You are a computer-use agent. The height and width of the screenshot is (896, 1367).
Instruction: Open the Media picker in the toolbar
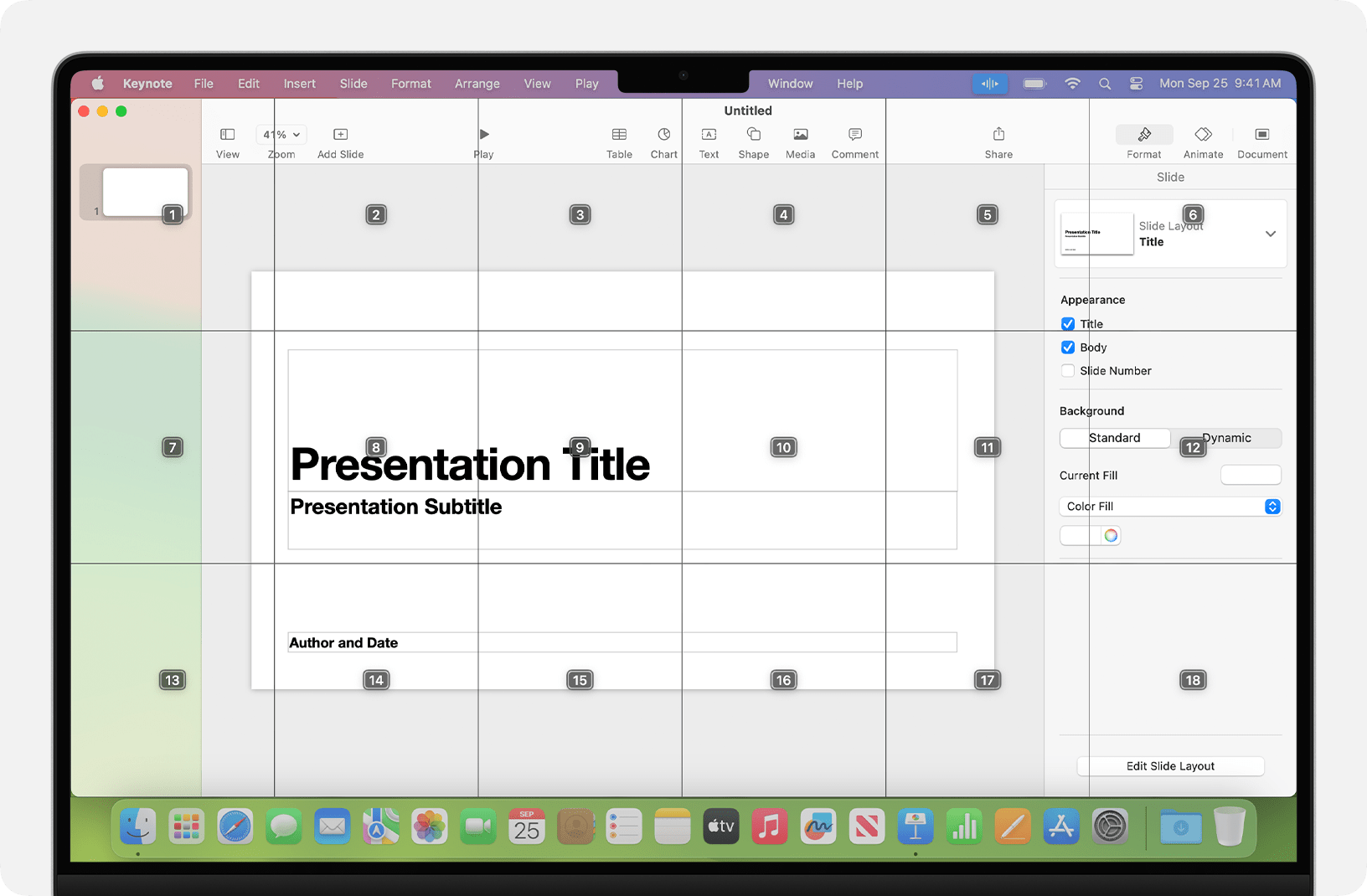click(801, 135)
